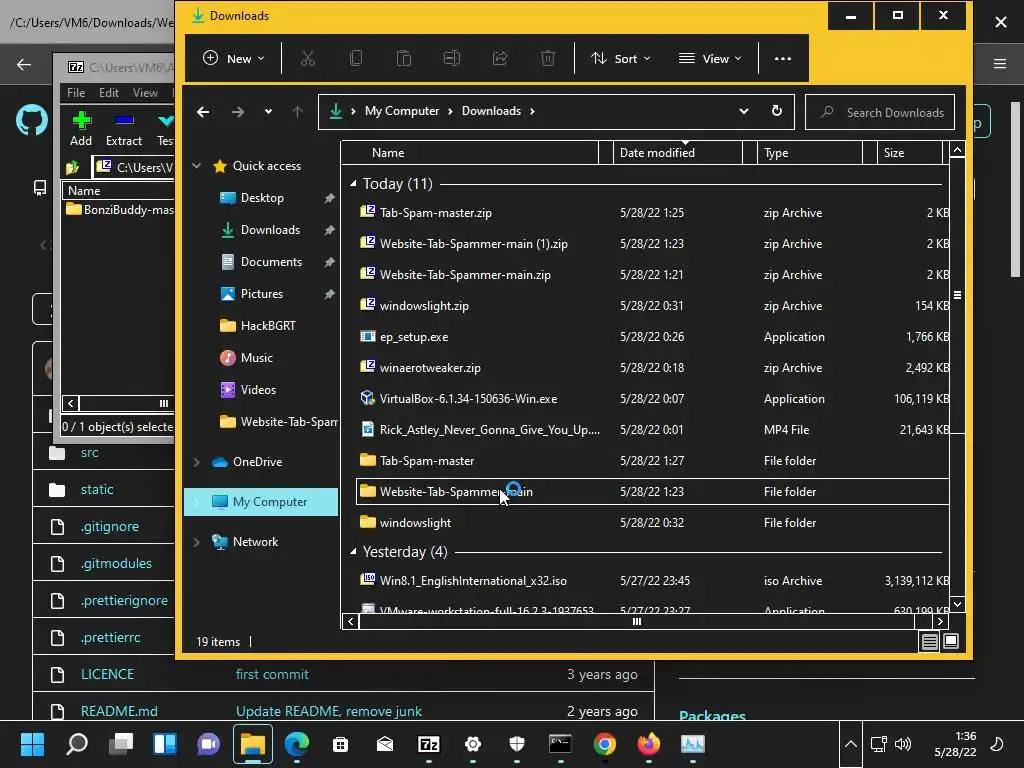Click the Copy icon in Explorer toolbar
This screenshot has height=768, width=1024.
tap(356, 59)
